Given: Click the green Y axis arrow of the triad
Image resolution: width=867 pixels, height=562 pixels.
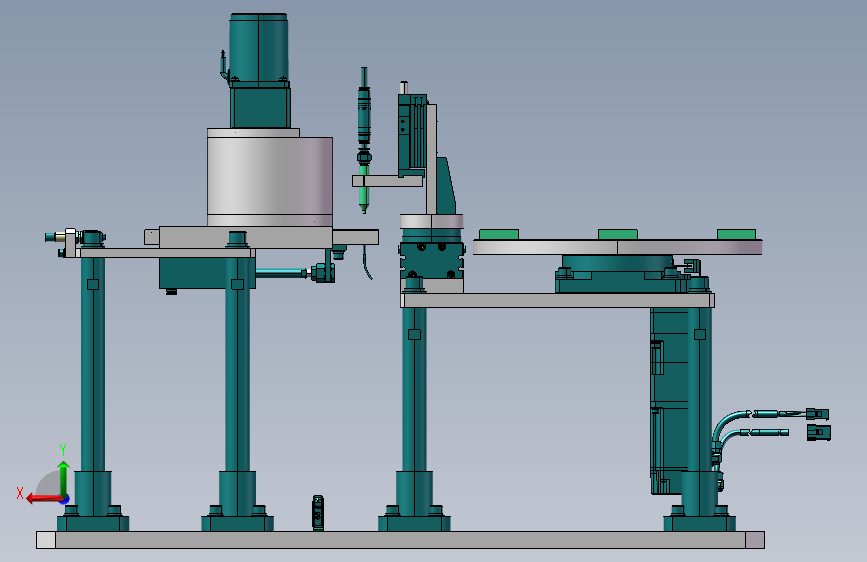Looking at the screenshot, I should 64,478.
